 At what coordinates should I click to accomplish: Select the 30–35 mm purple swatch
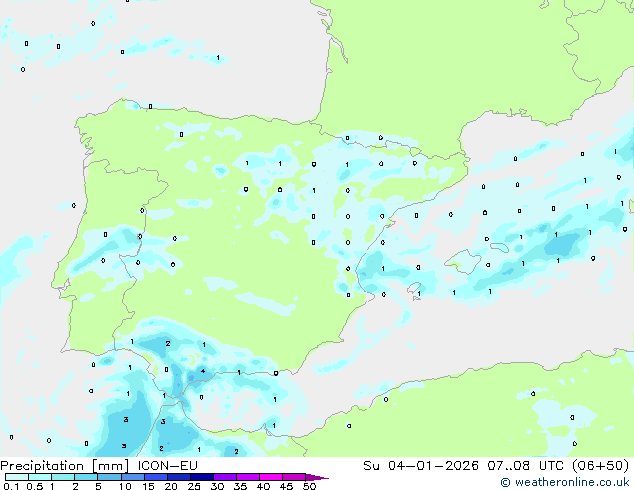[225, 477]
